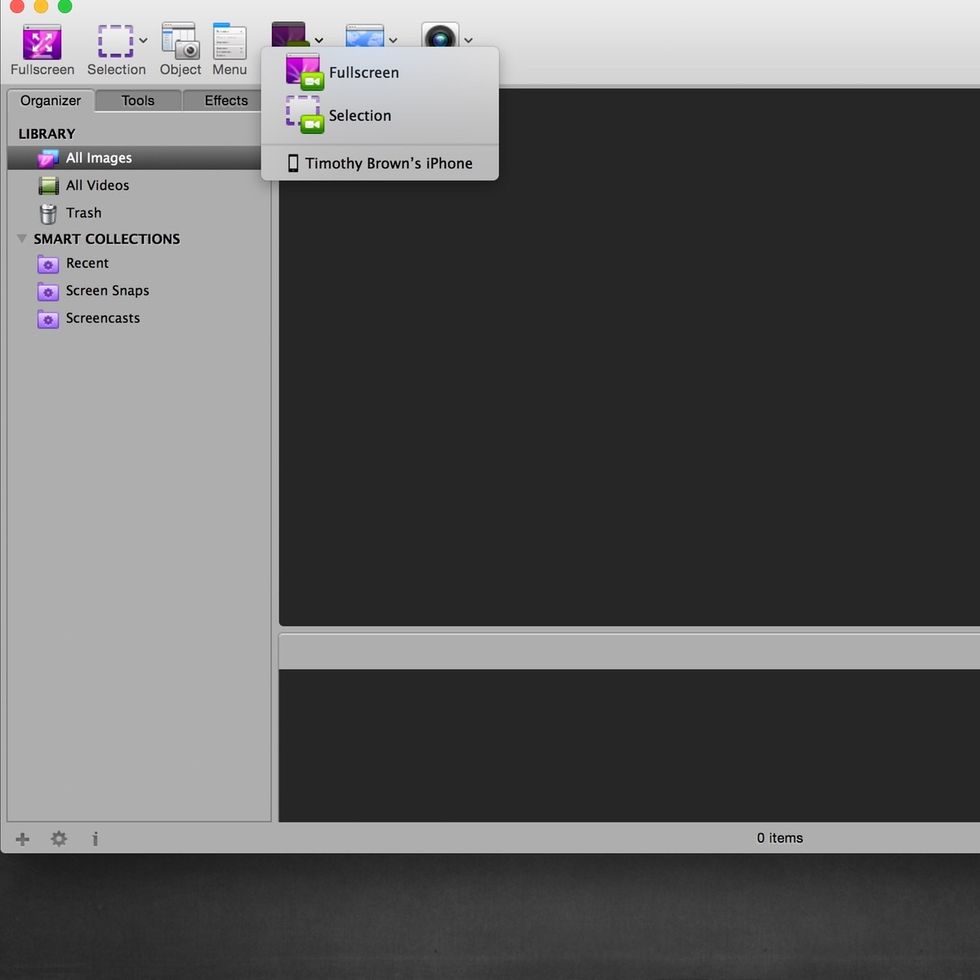Open the gear settings icon in bottom bar
This screenshot has width=980, height=980.
click(x=59, y=839)
